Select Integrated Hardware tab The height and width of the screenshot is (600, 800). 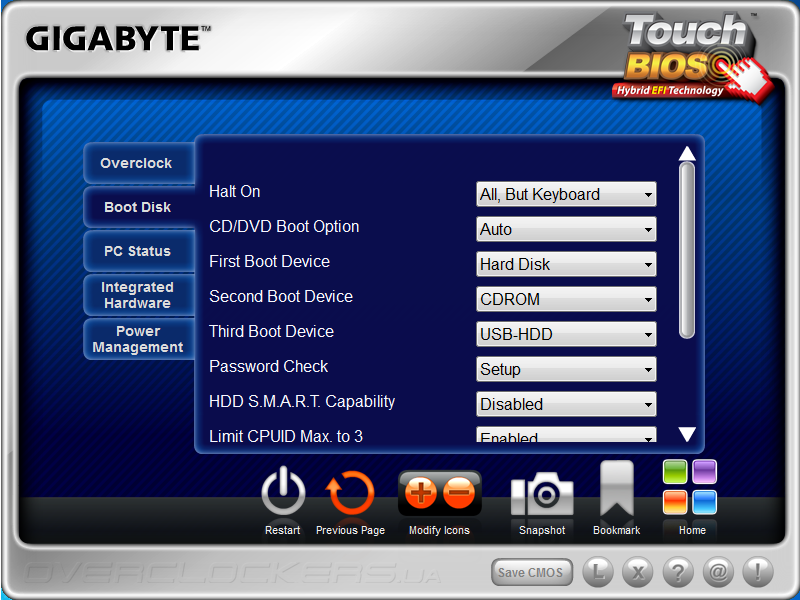(x=139, y=295)
